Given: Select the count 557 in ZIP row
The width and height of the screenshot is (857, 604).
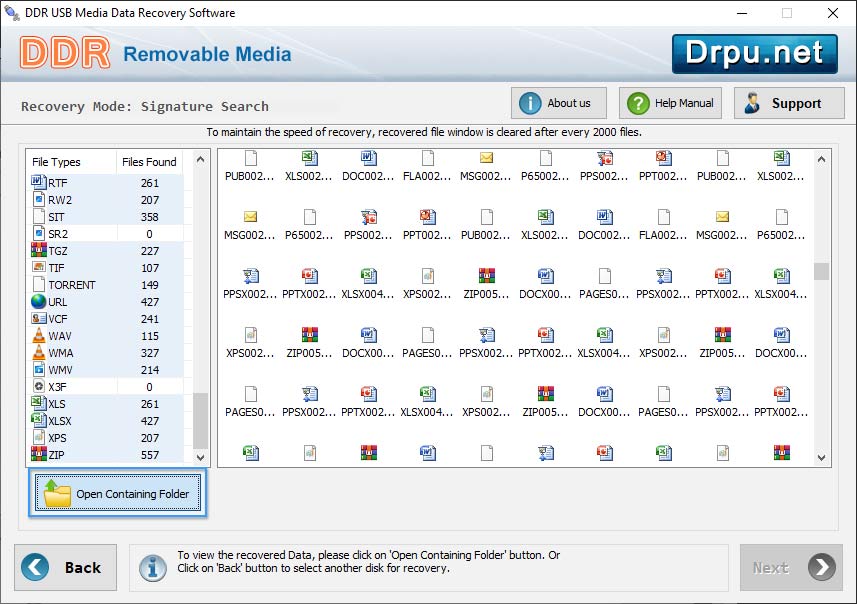Looking at the screenshot, I should pos(150,455).
